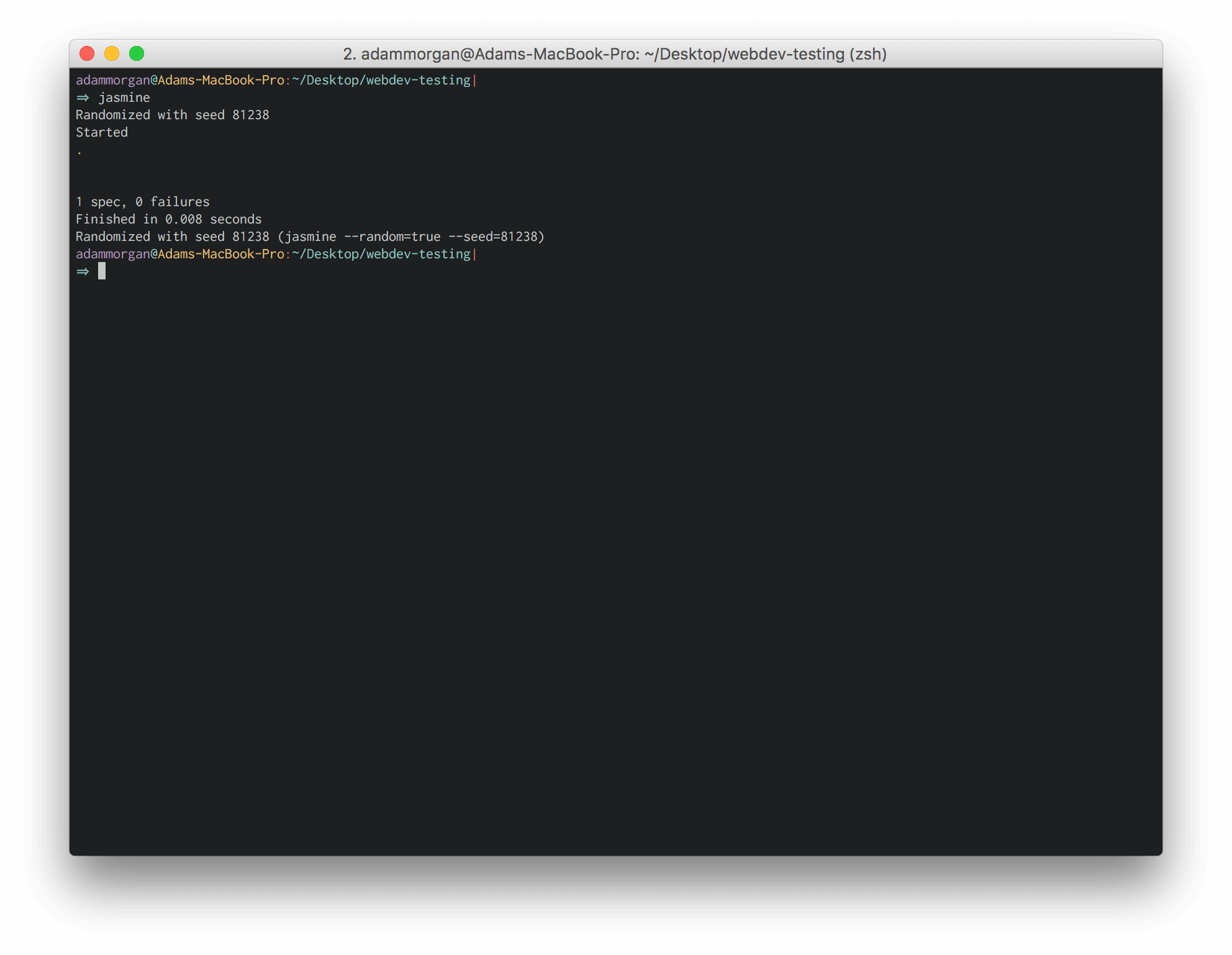
Task: Click the top prompt path '~/Desktop/webdev-testing'
Action: coord(381,80)
